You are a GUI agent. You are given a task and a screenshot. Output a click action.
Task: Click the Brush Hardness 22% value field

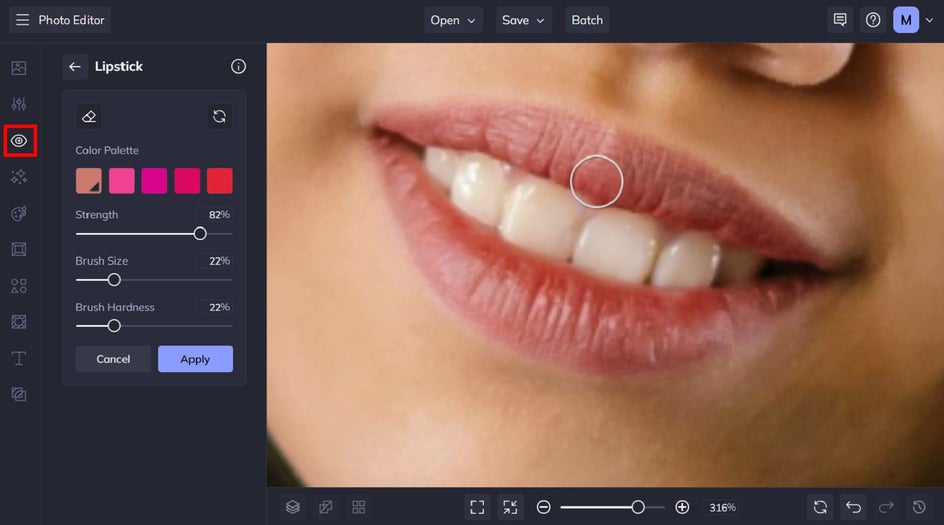(x=215, y=308)
